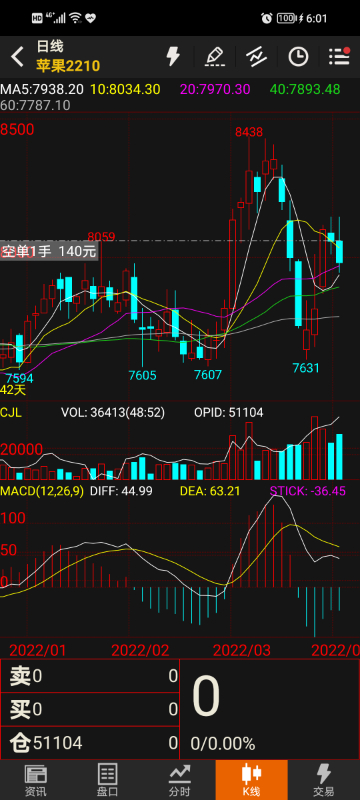Tap the lightning quick-order icon in header
This screenshot has height=800, width=360.
[x=173, y=57]
